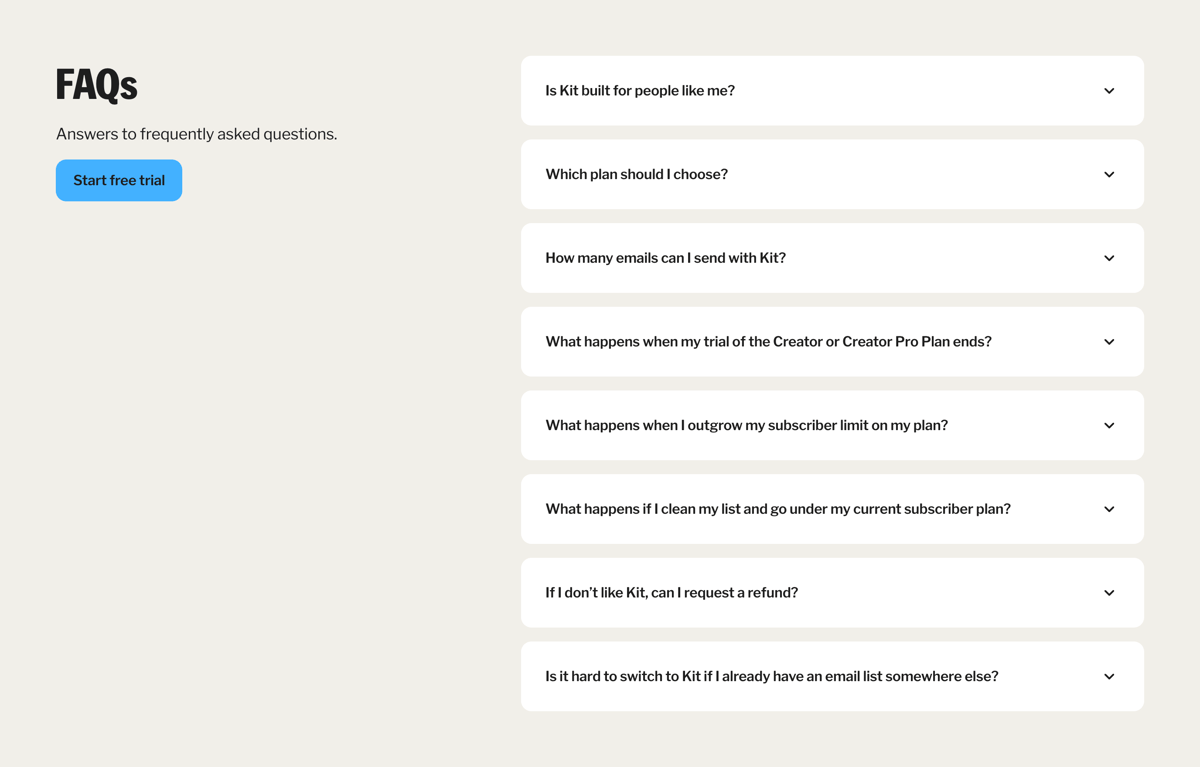Expand the 'Which plan should I choose?' question
Image resolution: width=1200 pixels, height=767 pixels.
(832, 174)
